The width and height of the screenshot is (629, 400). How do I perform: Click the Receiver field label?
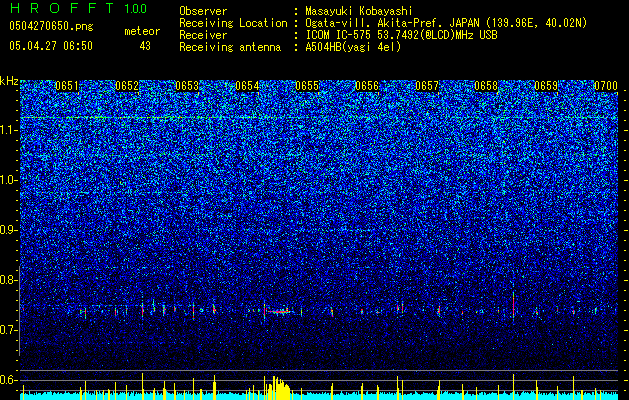coord(203,35)
